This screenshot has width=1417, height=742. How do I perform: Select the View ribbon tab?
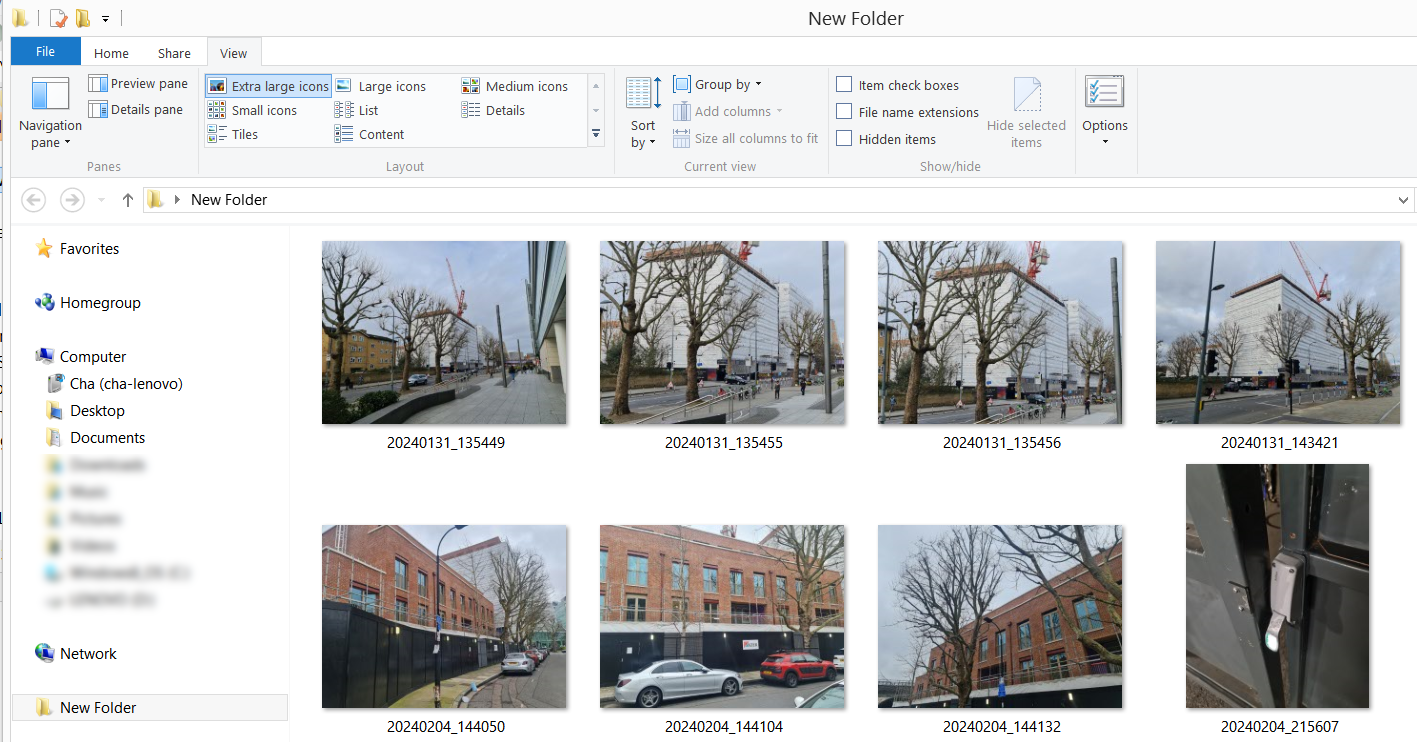(x=234, y=53)
